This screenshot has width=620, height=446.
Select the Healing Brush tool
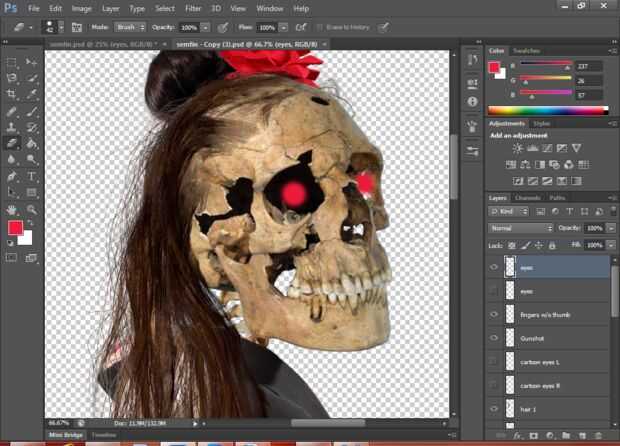click(11, 112)
